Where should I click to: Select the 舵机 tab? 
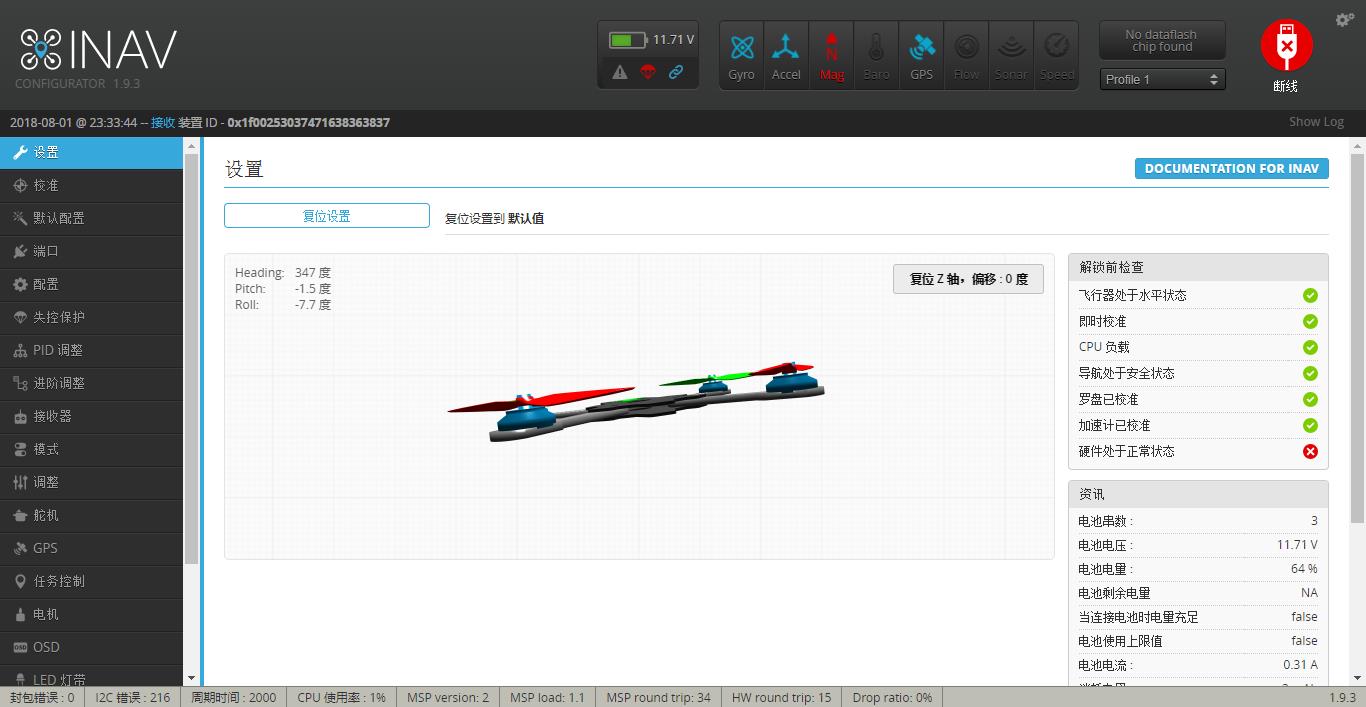tap(92, 515)
